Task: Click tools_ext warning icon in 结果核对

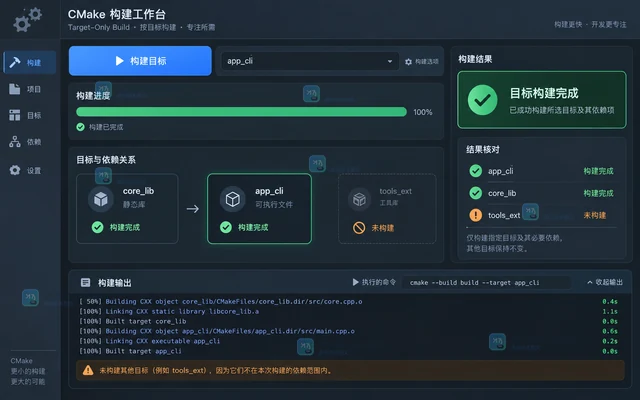Action: [476, 215]
